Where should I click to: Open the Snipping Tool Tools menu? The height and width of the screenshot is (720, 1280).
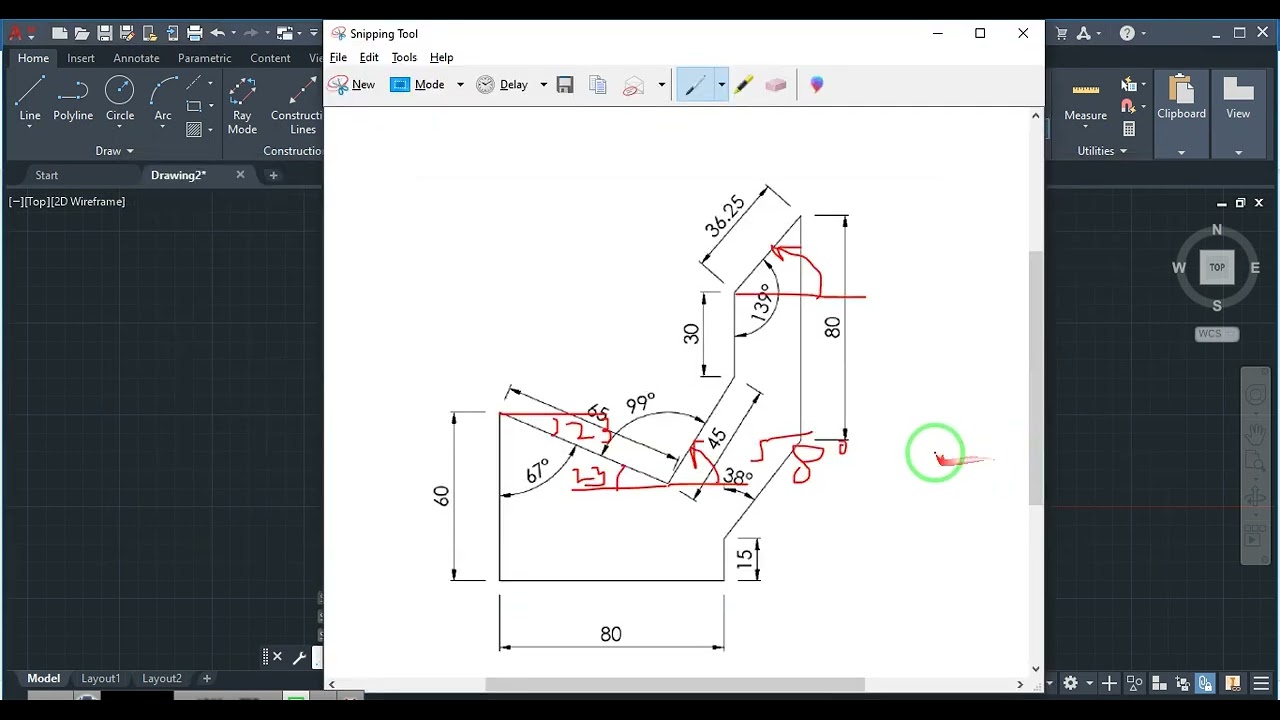click(404, 57)
